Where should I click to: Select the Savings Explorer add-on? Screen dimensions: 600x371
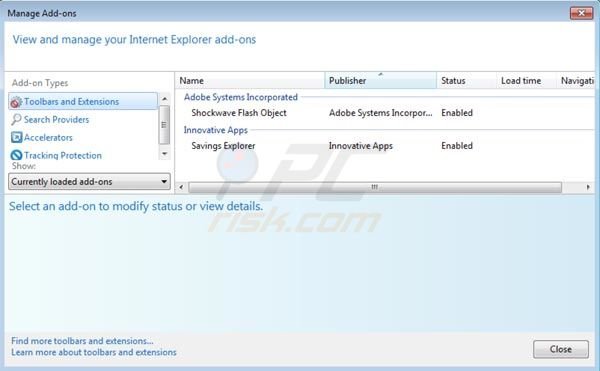coord(223,146)
